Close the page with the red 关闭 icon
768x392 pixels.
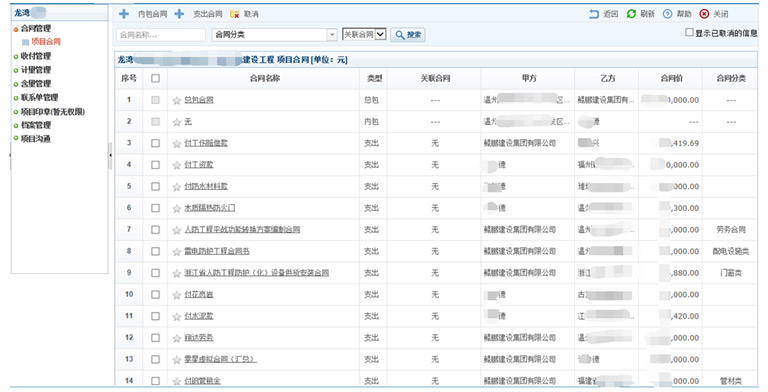[704, 14]
